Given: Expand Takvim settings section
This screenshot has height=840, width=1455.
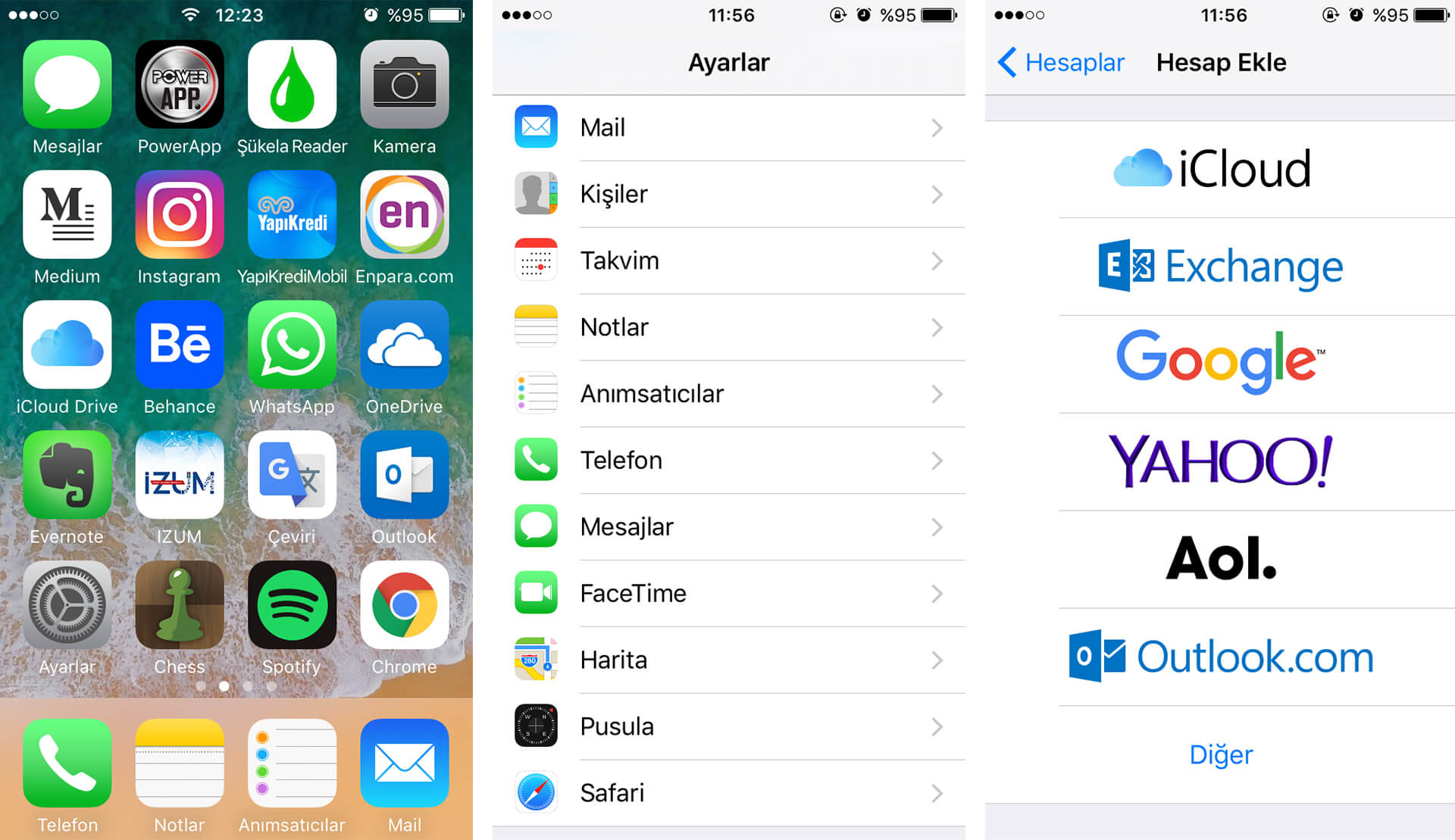Looking at the screenshot, I should pos(727,258).
